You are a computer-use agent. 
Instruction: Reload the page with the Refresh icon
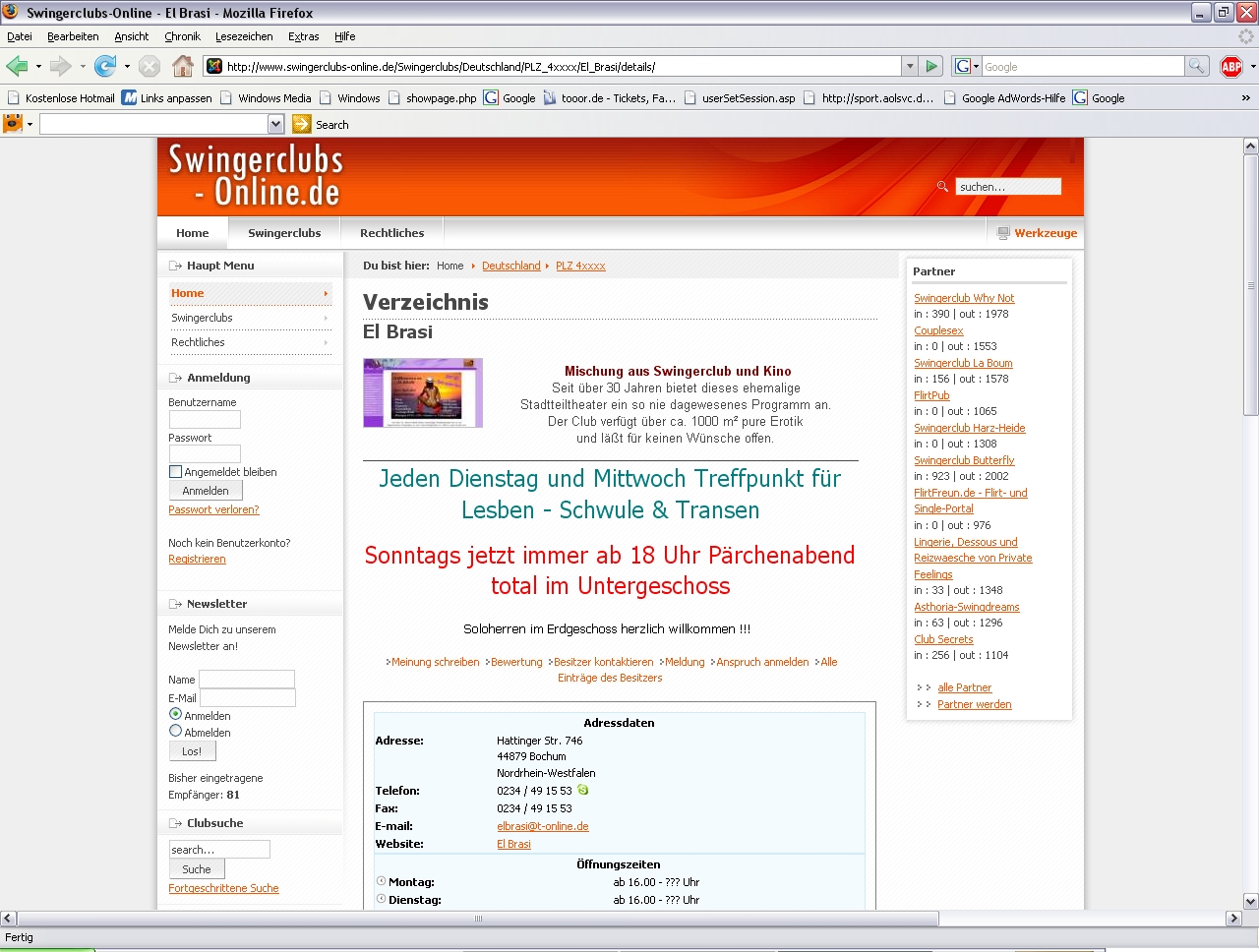105,66
